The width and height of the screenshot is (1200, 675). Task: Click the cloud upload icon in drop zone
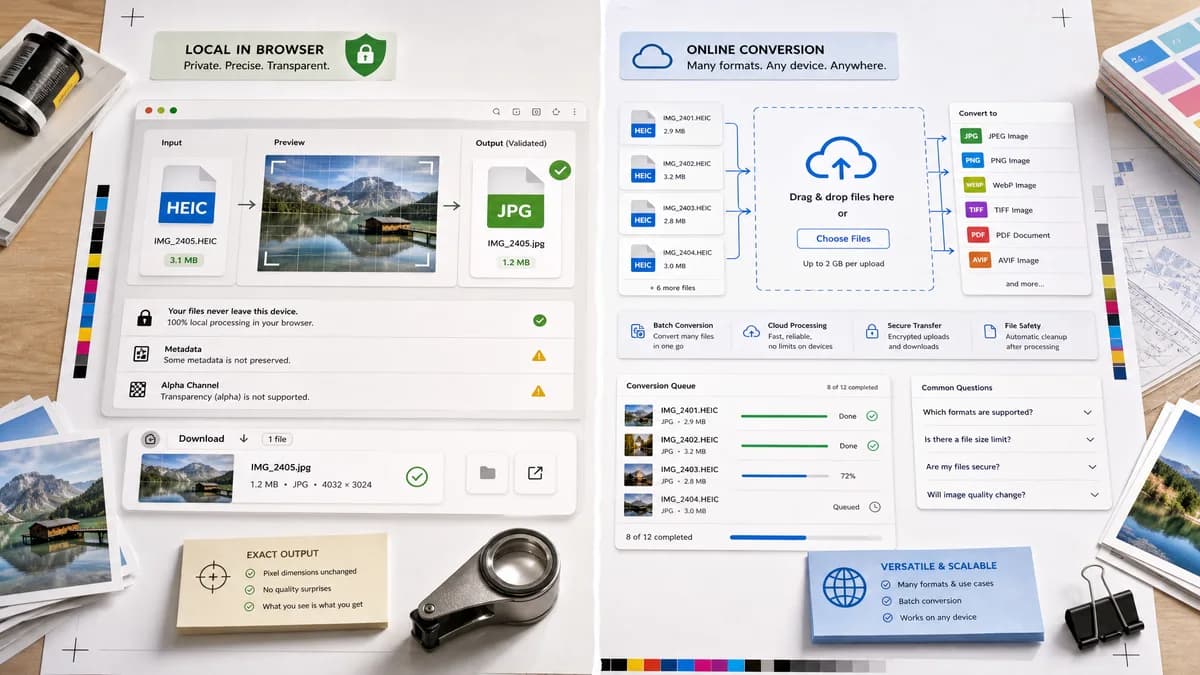click(x=841, y=159)
